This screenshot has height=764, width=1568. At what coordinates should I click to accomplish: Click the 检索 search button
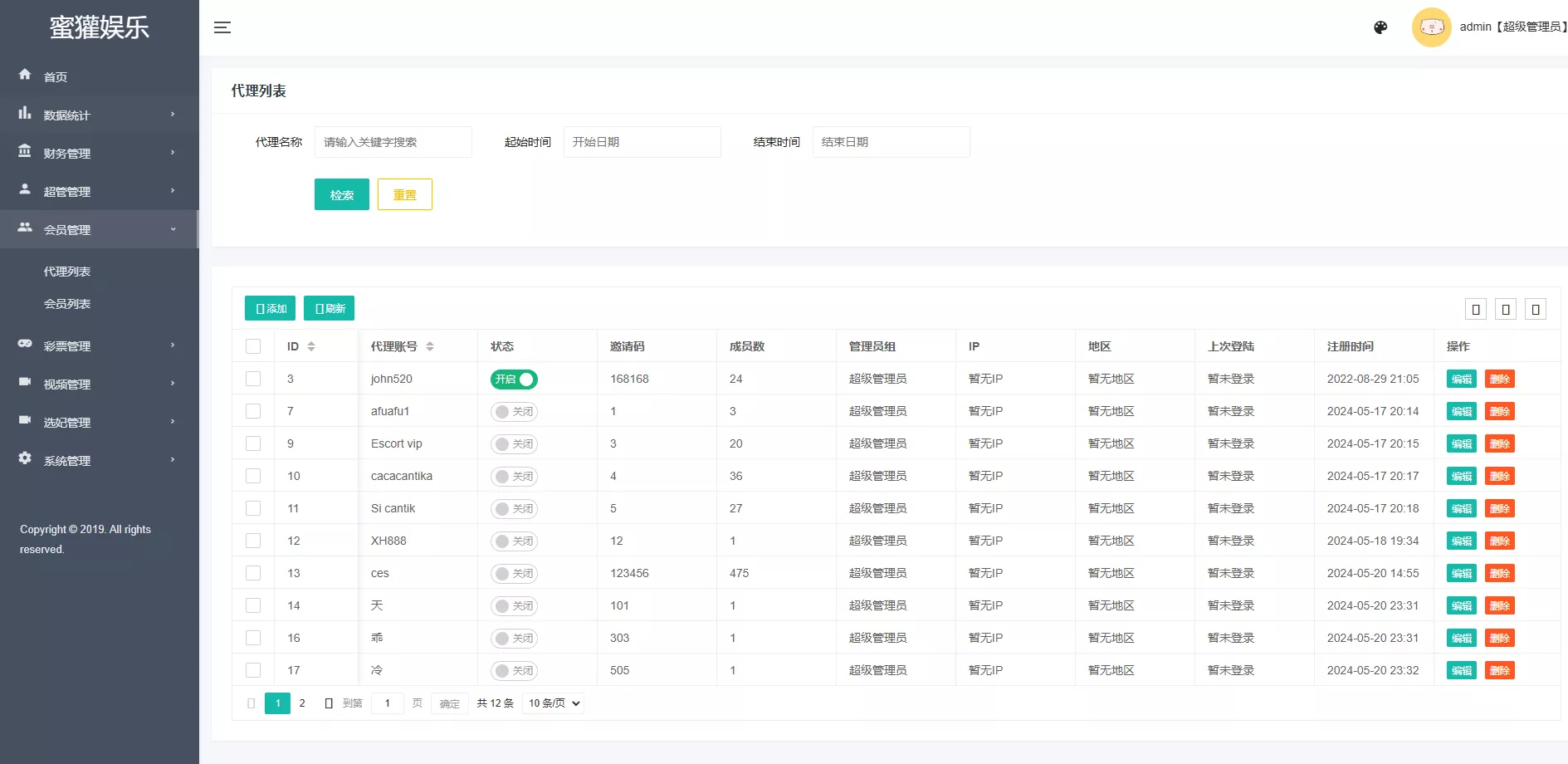click(341, 194)
